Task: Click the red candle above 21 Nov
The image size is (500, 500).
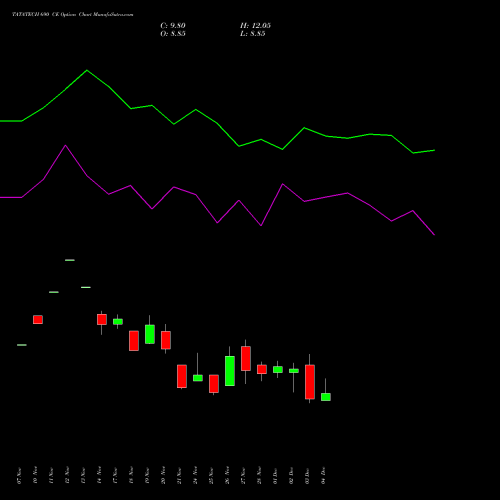Action: click(182, 376)
